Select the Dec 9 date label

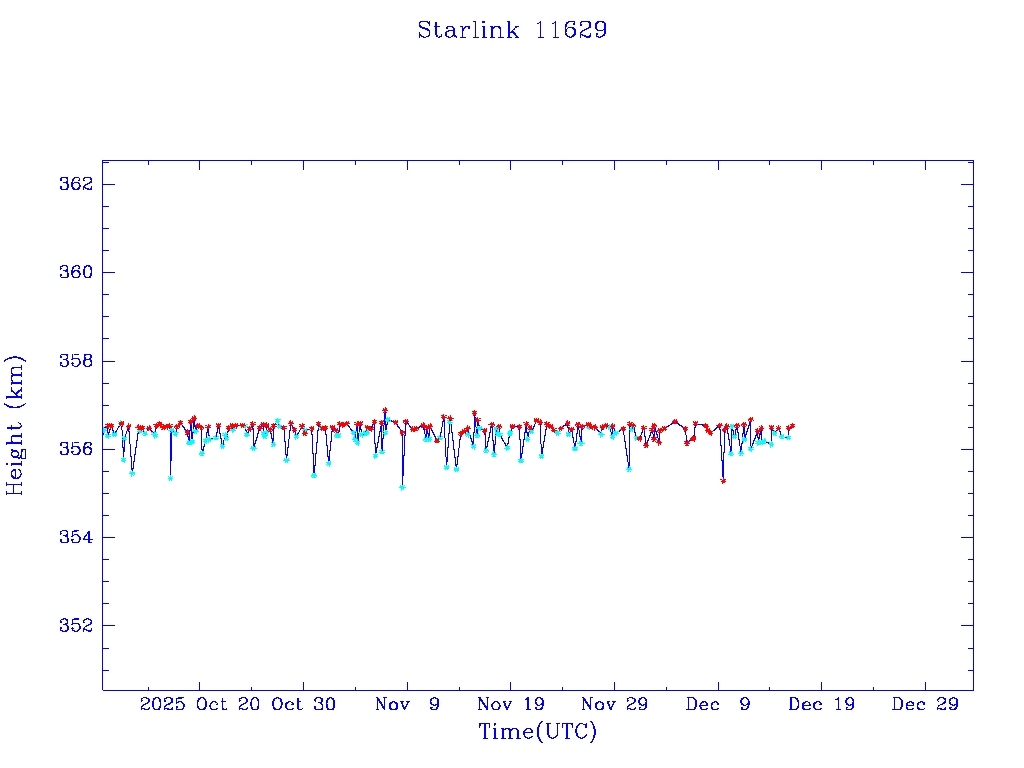(x=718, y=704)
